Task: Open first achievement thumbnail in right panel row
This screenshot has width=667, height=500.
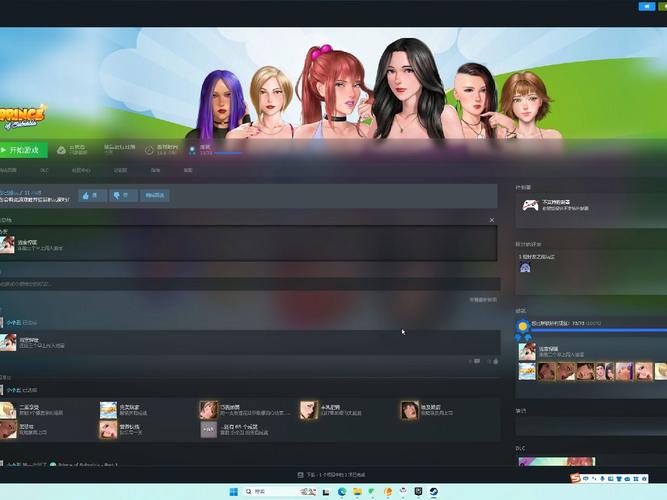Action: pos(527,371)
